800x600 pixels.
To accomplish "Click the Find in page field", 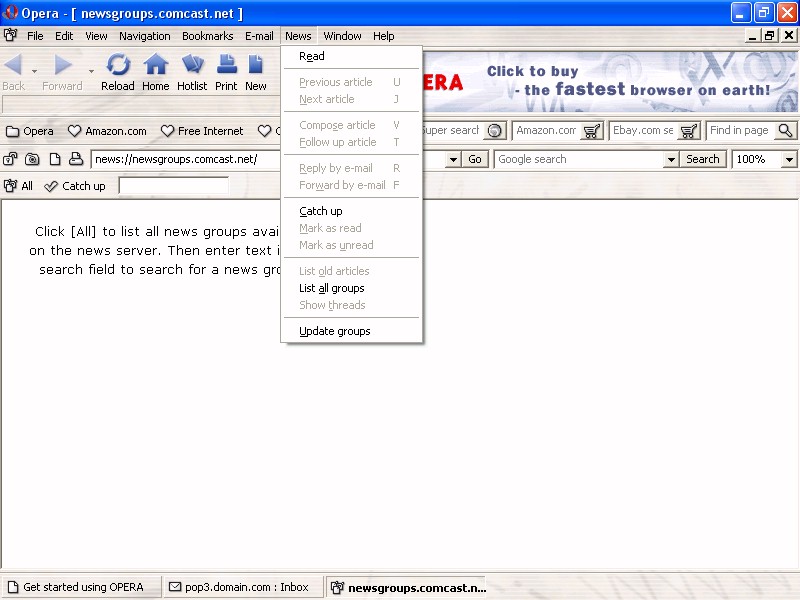I will click(x=741, y=131).
